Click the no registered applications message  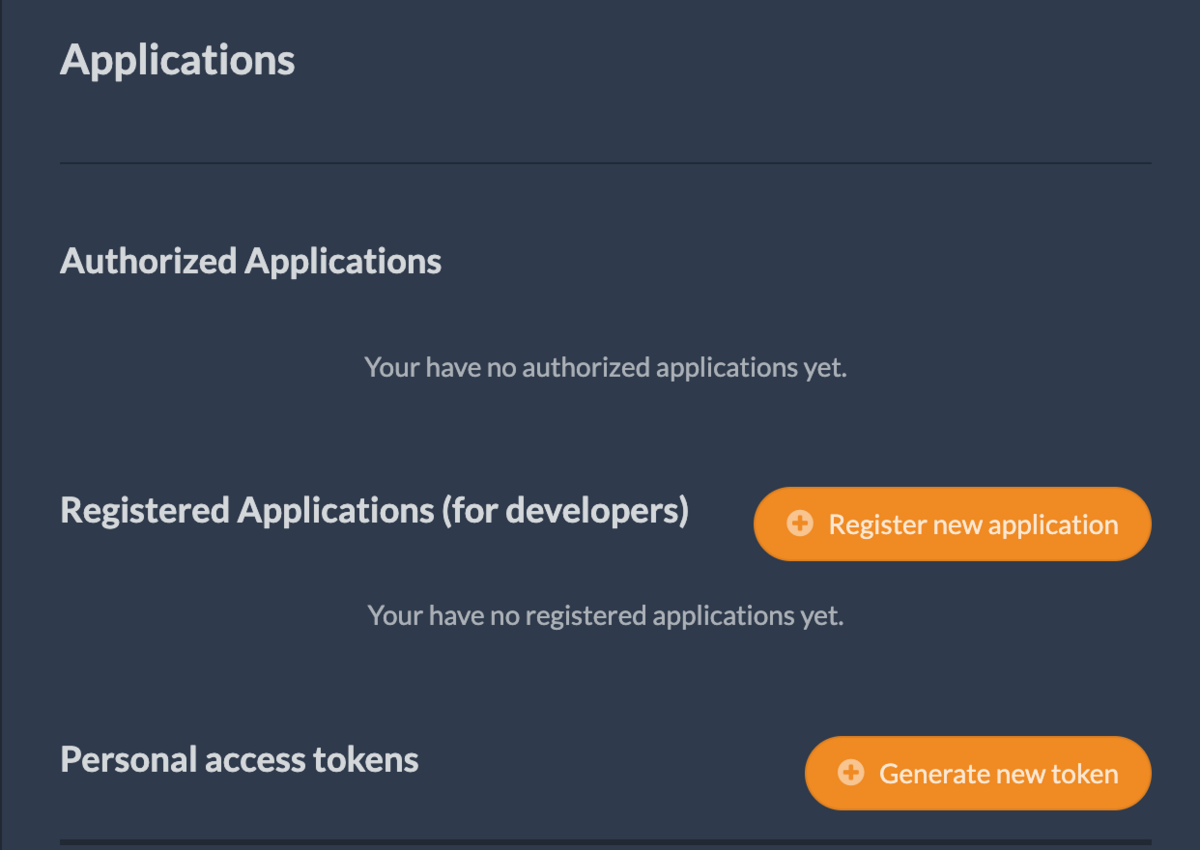tap(605, 615)
